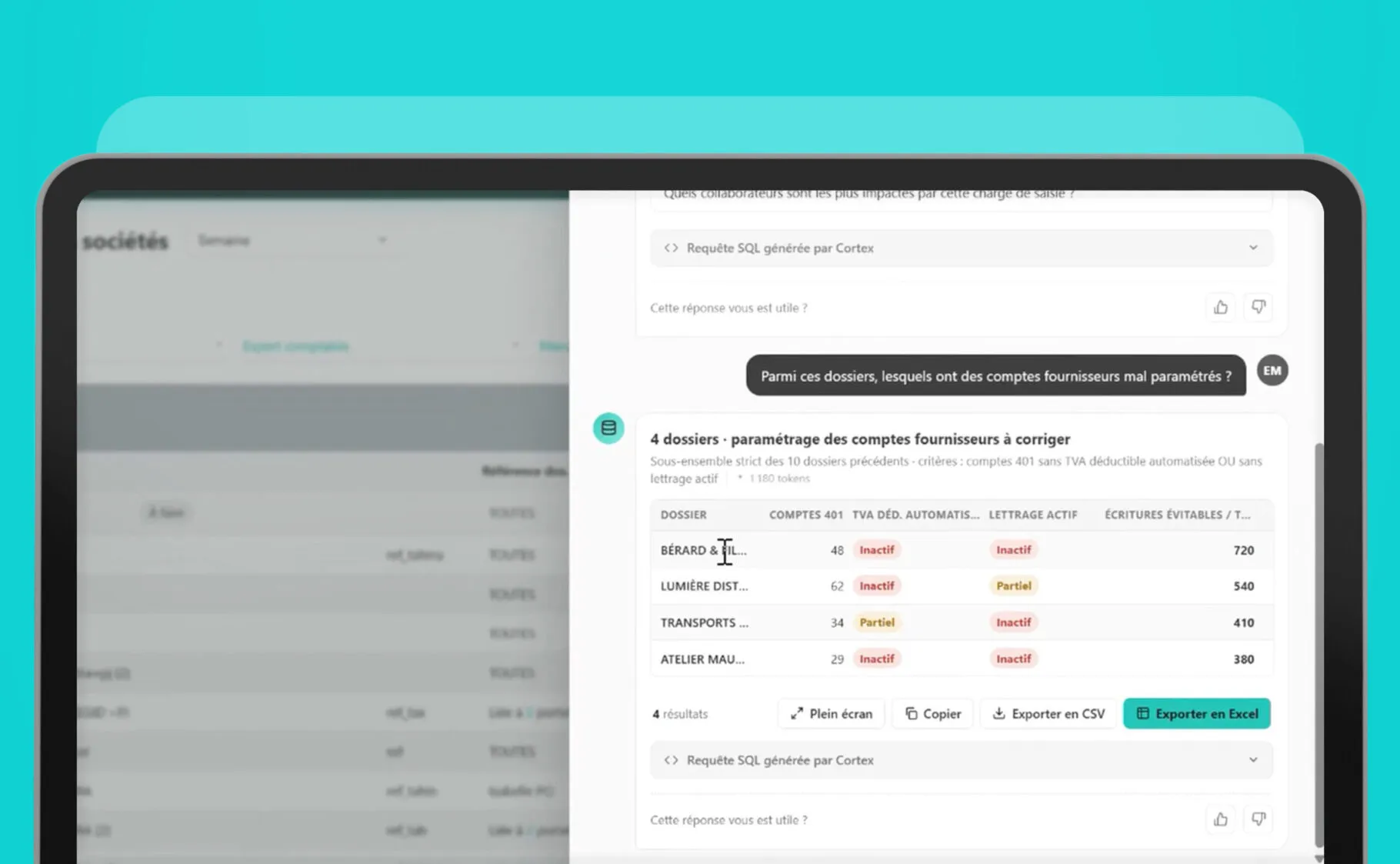Click the value 380 in the ATELIER row
The width and height of the screenshot is (1400, 864).
[x=1244, y=659]
